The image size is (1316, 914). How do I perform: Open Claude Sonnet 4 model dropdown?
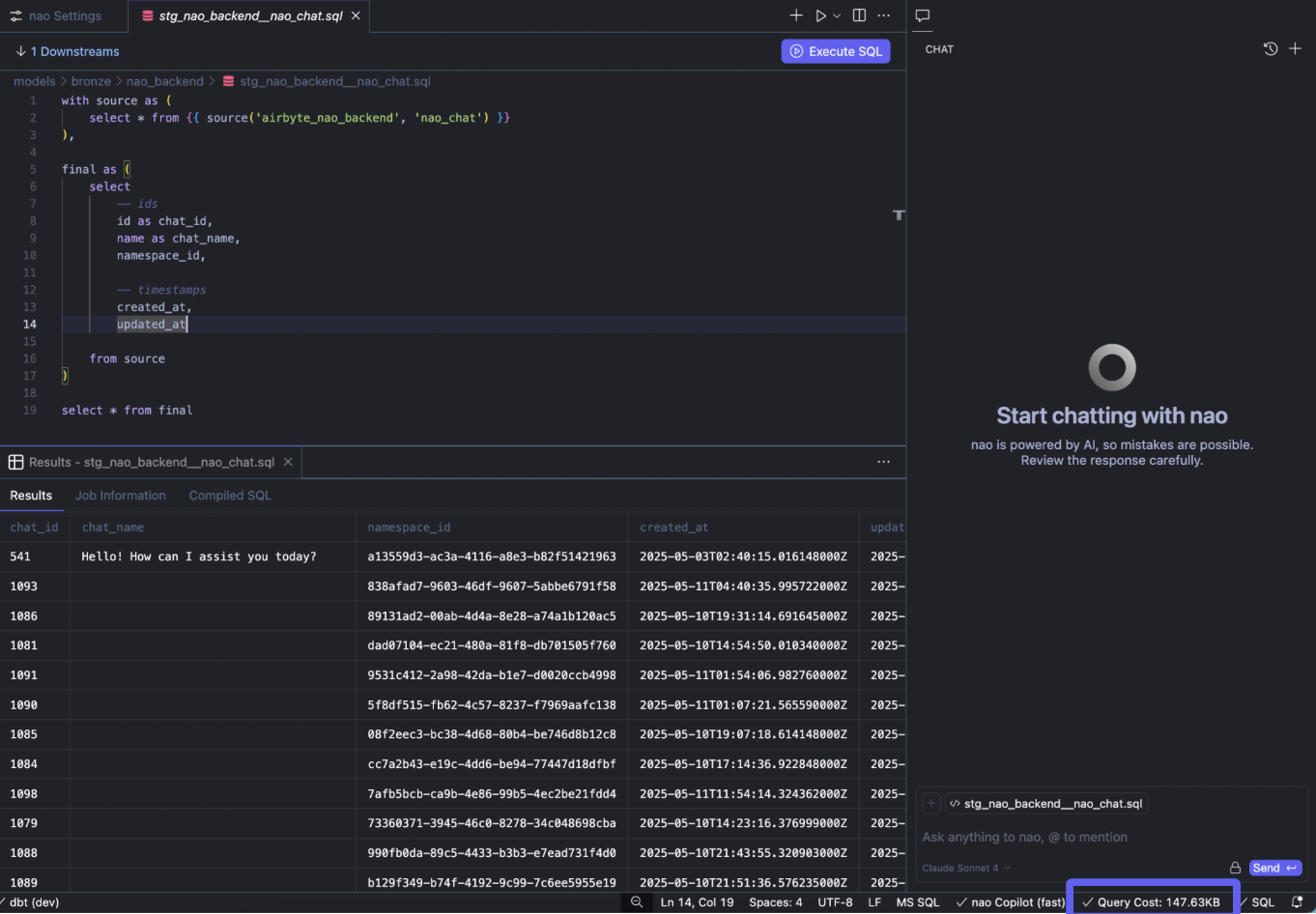(x=966, y=868)
